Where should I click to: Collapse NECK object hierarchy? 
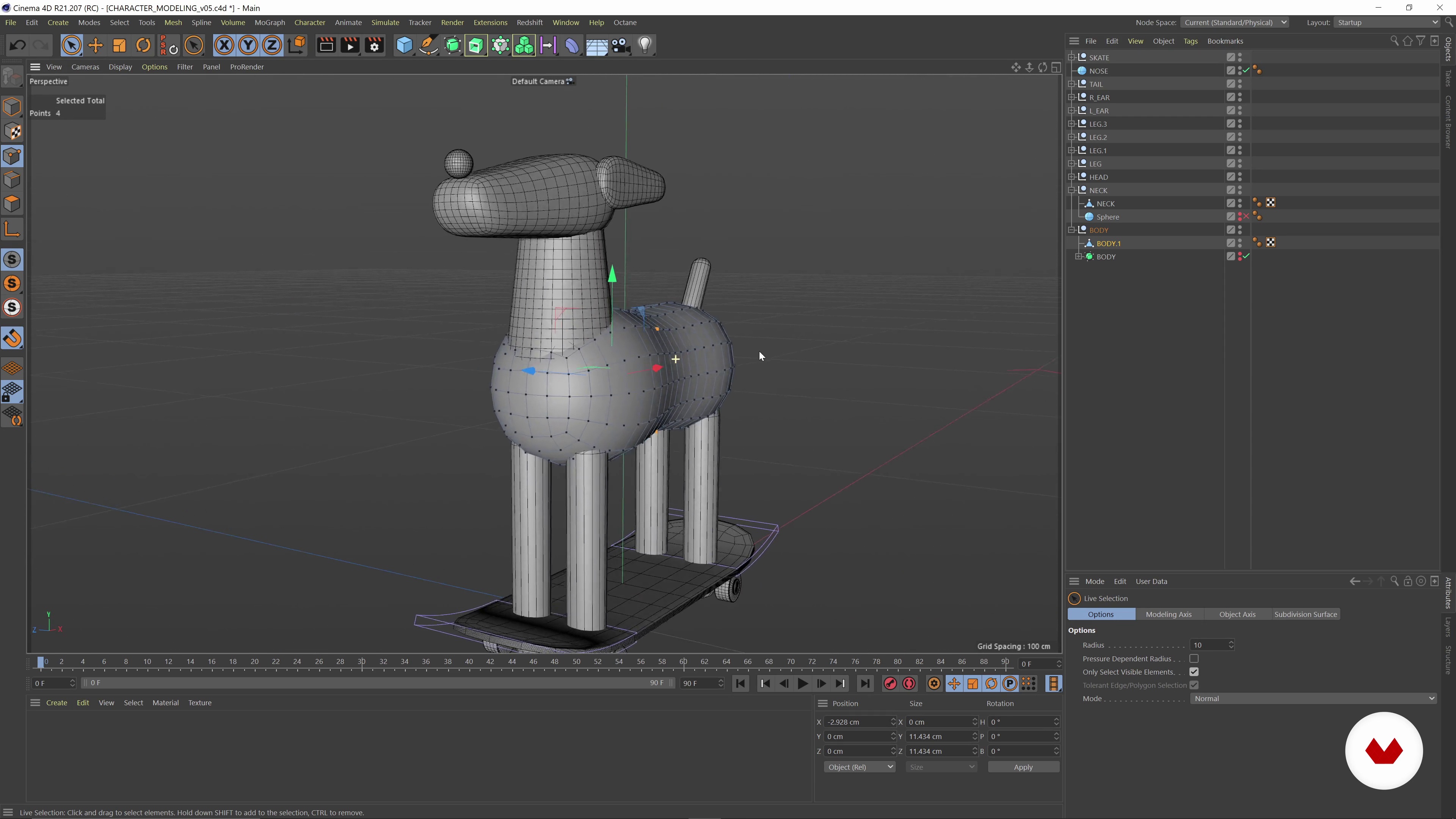tap(1072, 190)
